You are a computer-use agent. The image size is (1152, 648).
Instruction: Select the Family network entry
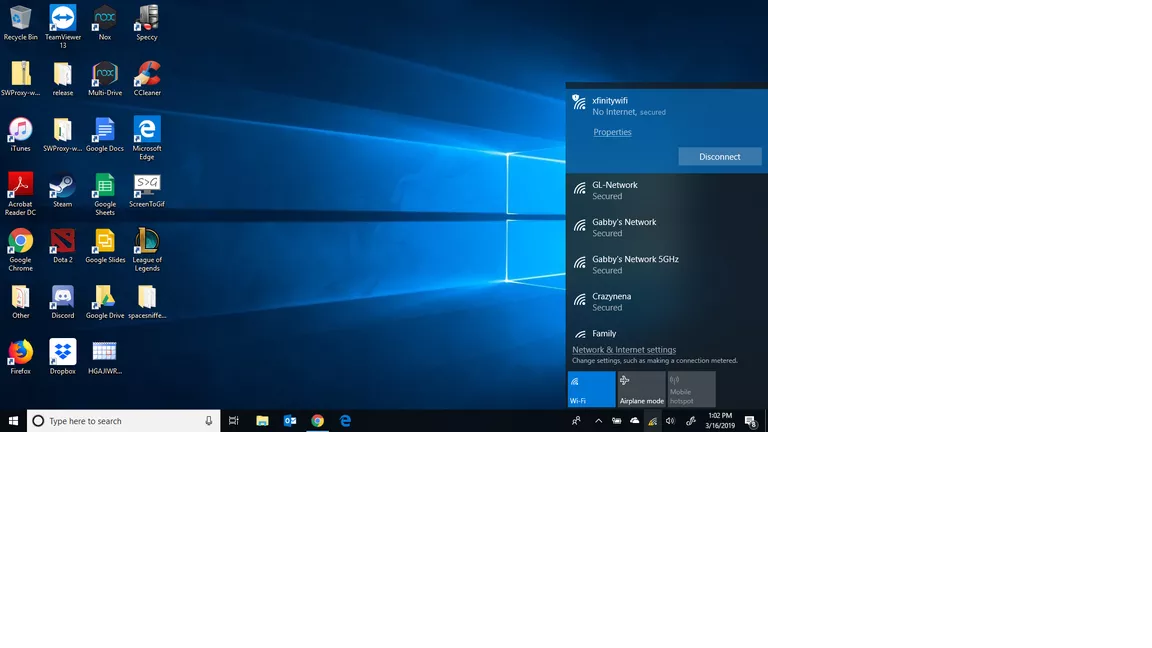pos(666,334)
